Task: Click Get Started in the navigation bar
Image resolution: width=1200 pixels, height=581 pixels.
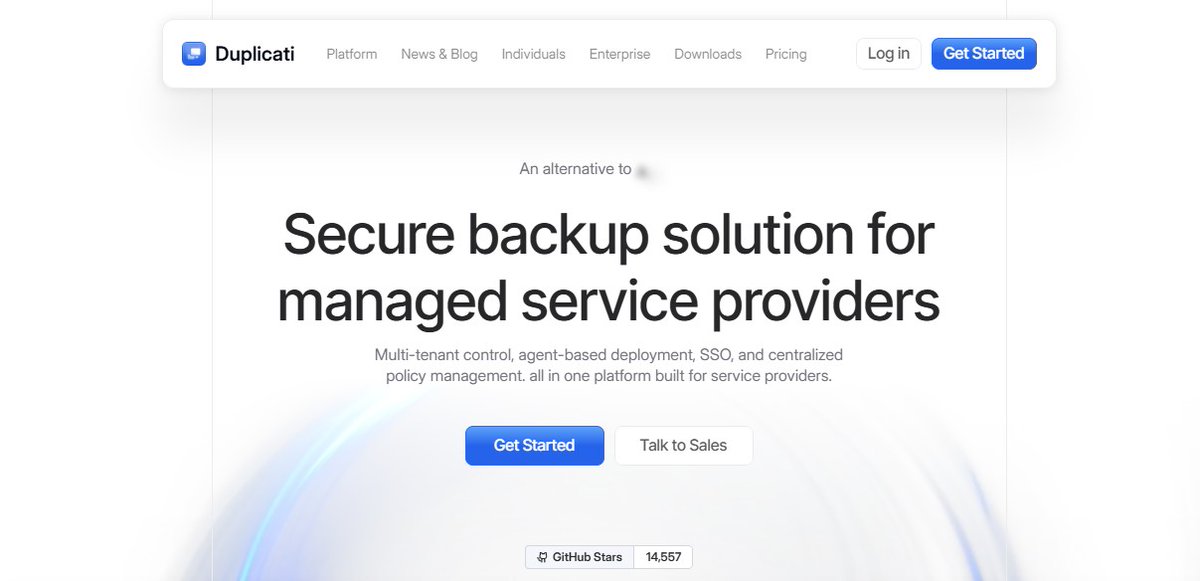Action: point(984,54)
